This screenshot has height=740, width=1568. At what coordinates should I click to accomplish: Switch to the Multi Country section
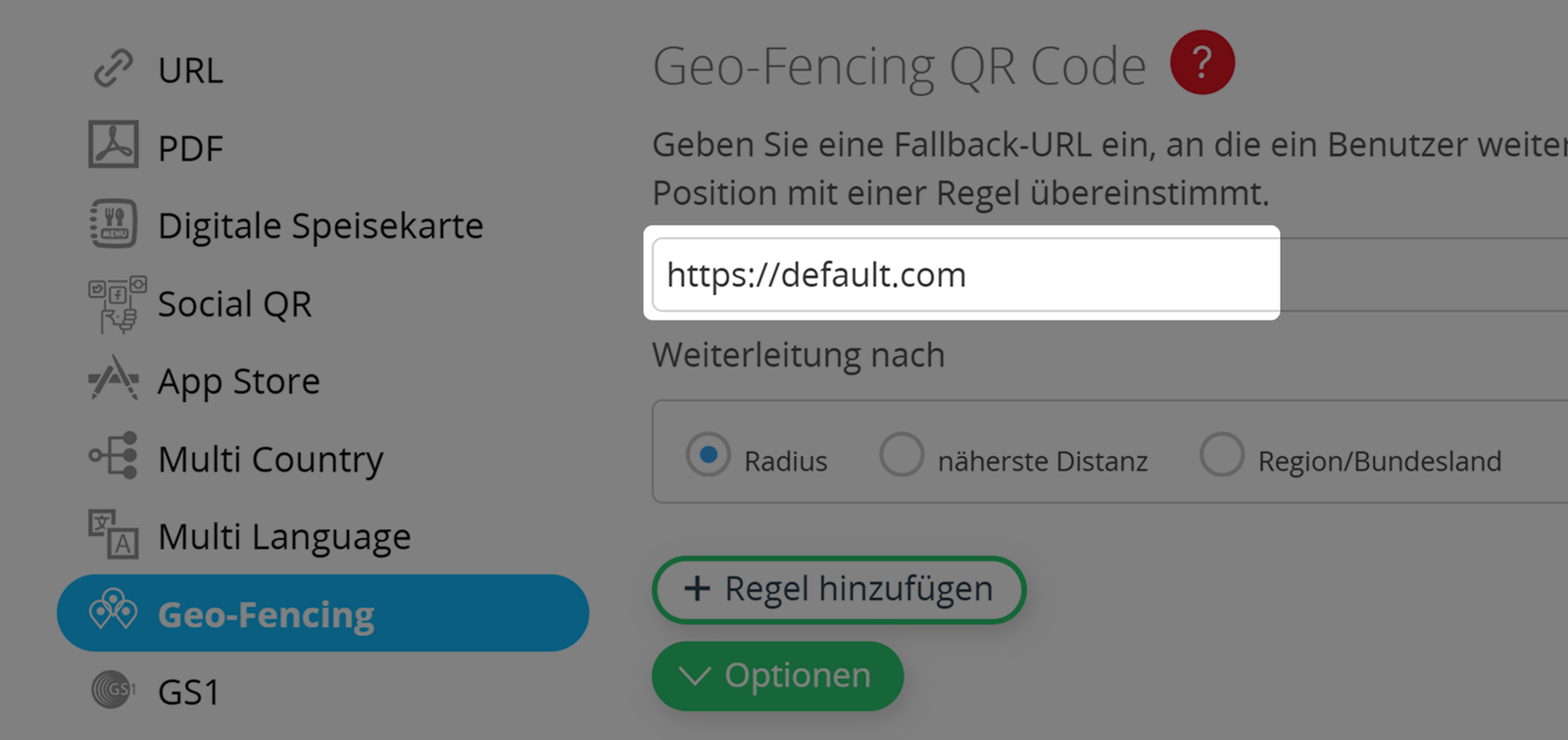pos(270,458)
